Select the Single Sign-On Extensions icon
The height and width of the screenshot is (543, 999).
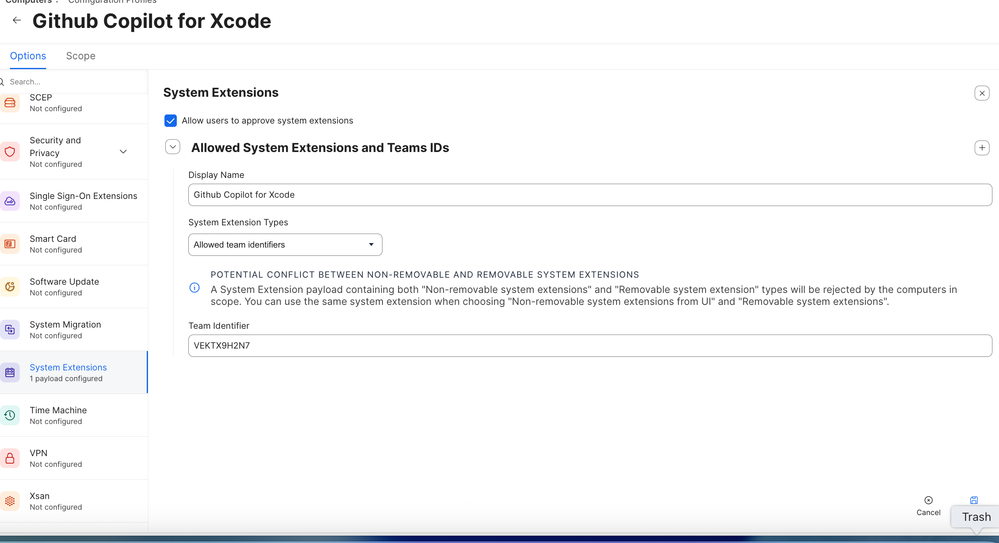click(10, 201)
